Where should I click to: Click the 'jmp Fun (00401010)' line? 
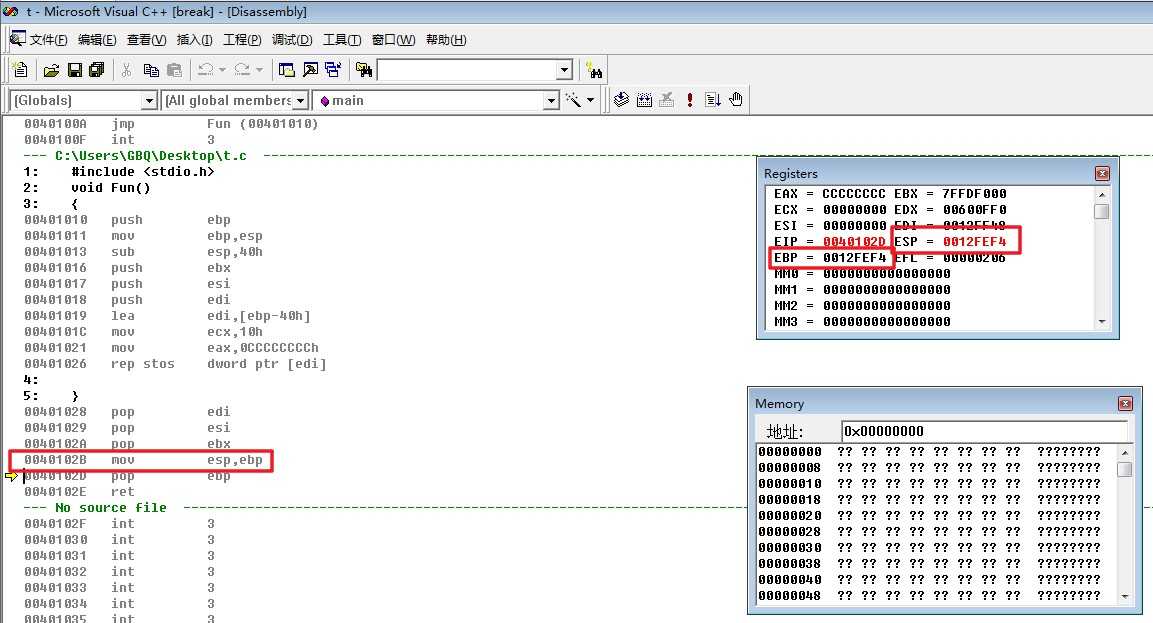click(171, 124)
